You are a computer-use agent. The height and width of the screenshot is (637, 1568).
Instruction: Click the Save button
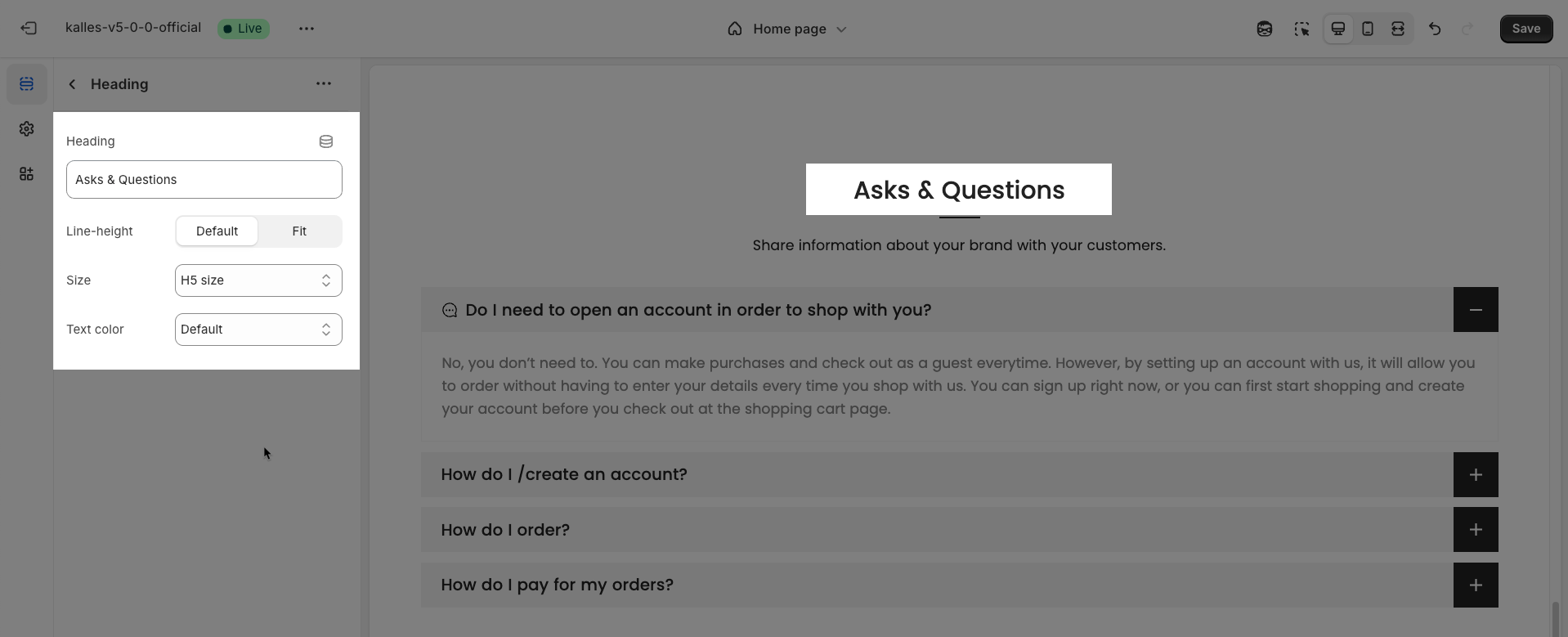tap(1525, 29)
